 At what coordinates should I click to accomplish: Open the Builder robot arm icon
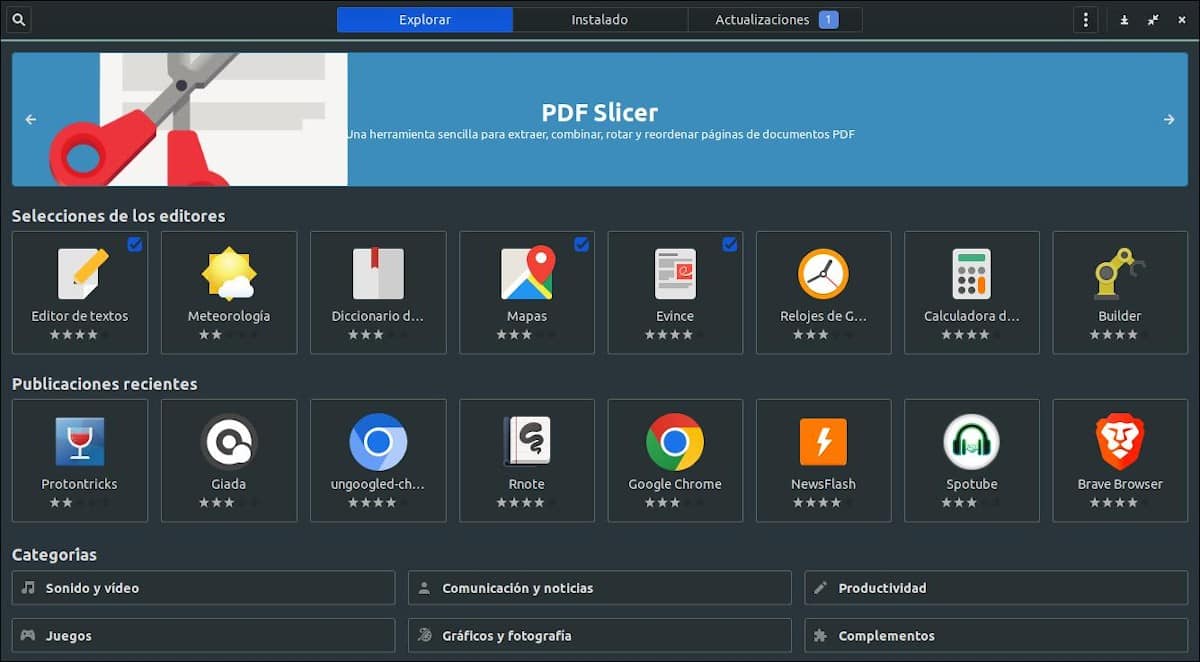click(1120, 273)
